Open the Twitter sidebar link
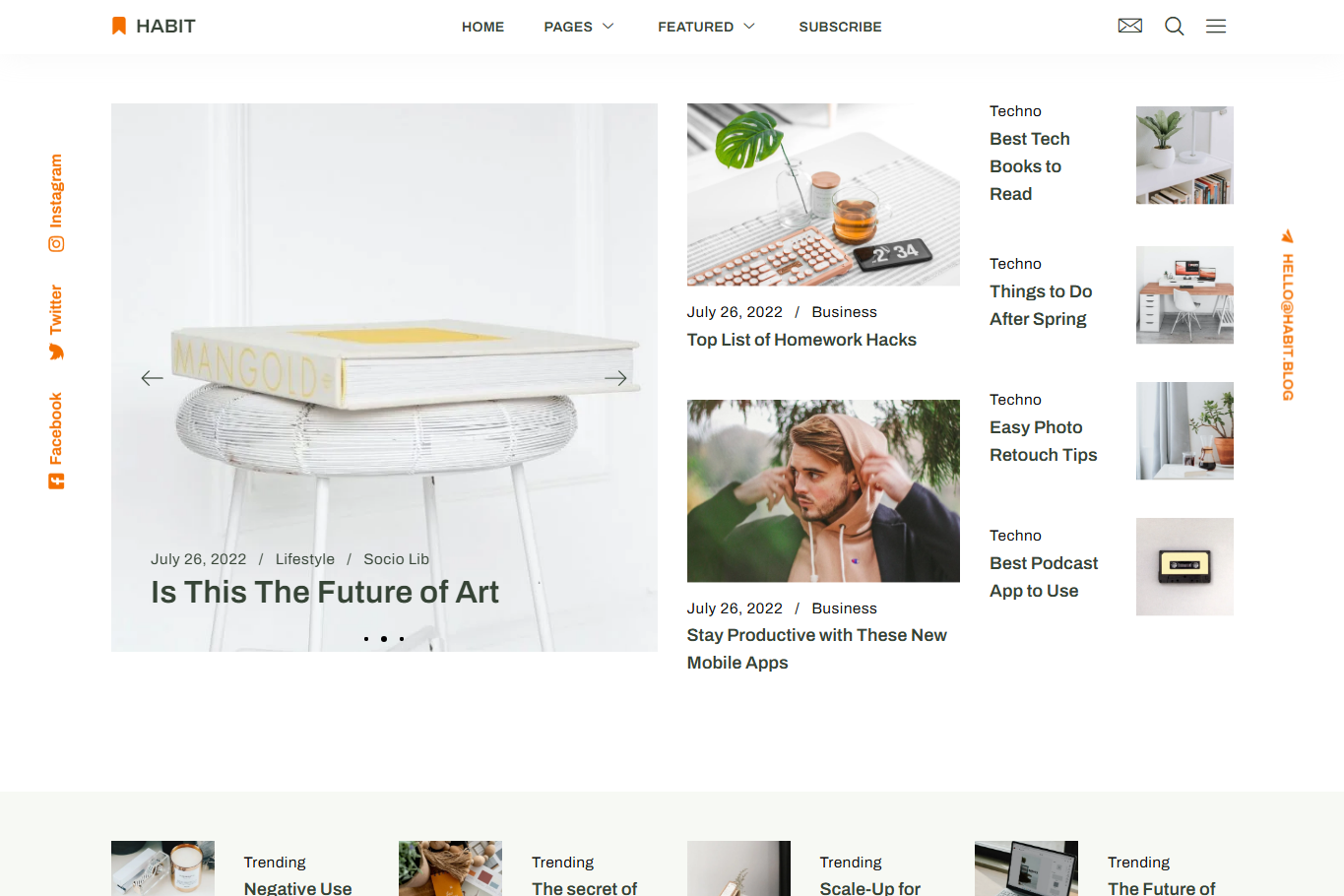 point(56,323)
